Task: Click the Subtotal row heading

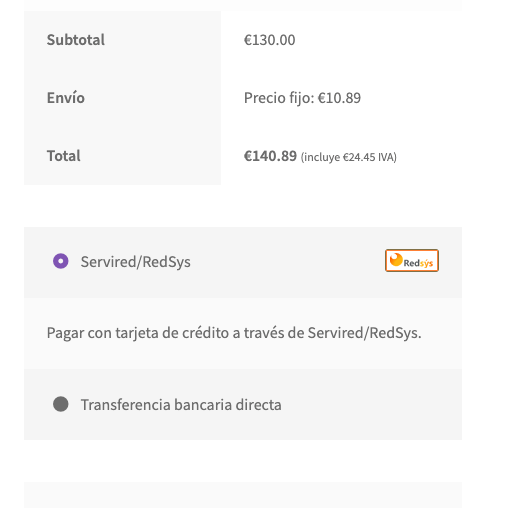Action: coord(76,40)
